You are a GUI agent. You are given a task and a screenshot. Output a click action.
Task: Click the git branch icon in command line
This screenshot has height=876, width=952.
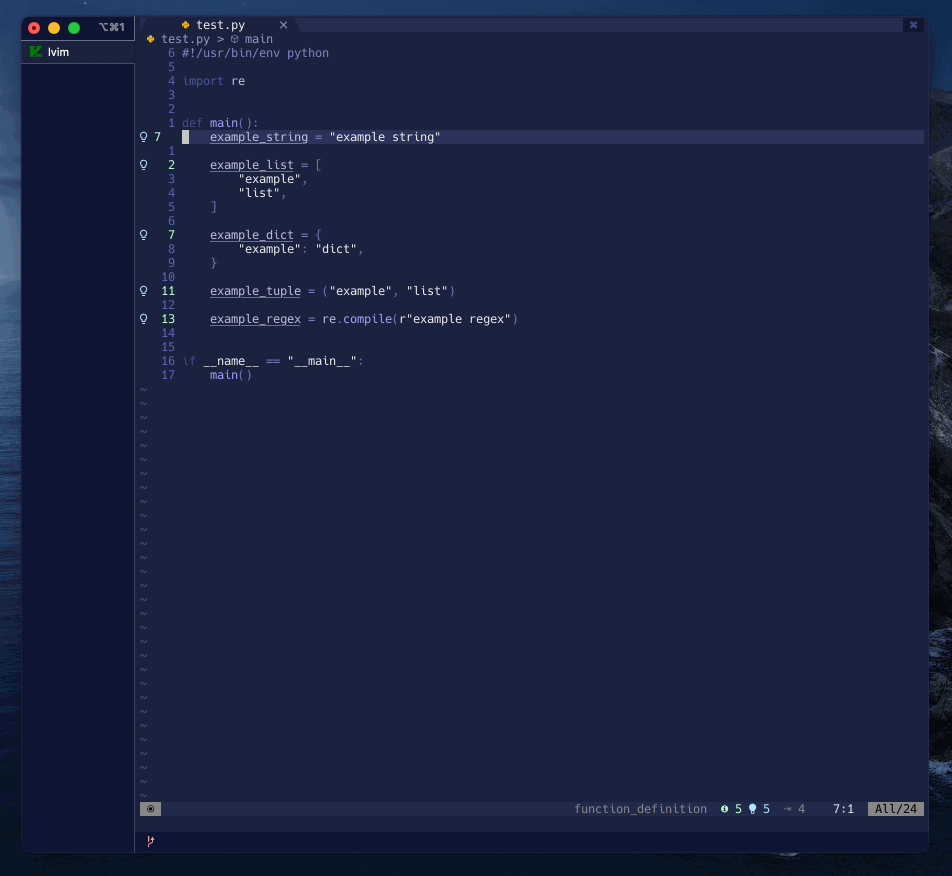151,841
